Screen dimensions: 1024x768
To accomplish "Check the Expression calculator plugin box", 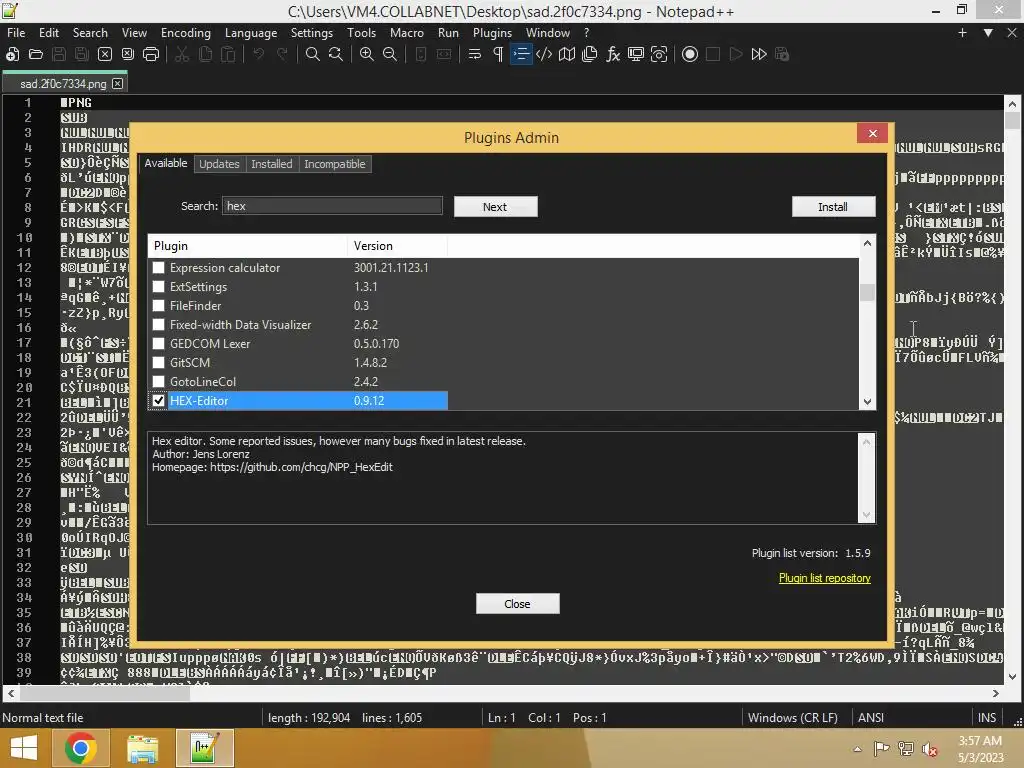I will [158, 268].
